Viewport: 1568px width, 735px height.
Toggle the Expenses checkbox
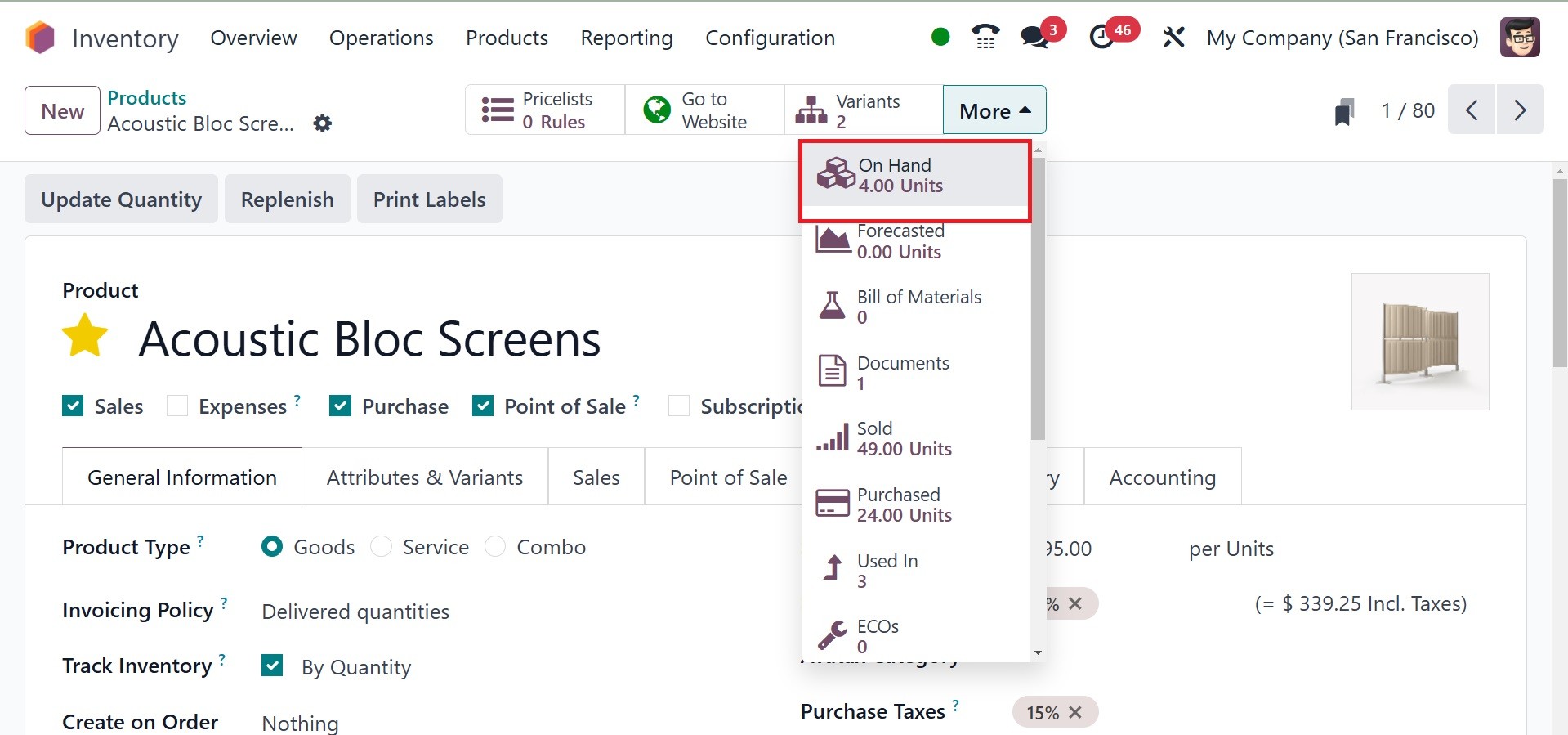[177, 406]
